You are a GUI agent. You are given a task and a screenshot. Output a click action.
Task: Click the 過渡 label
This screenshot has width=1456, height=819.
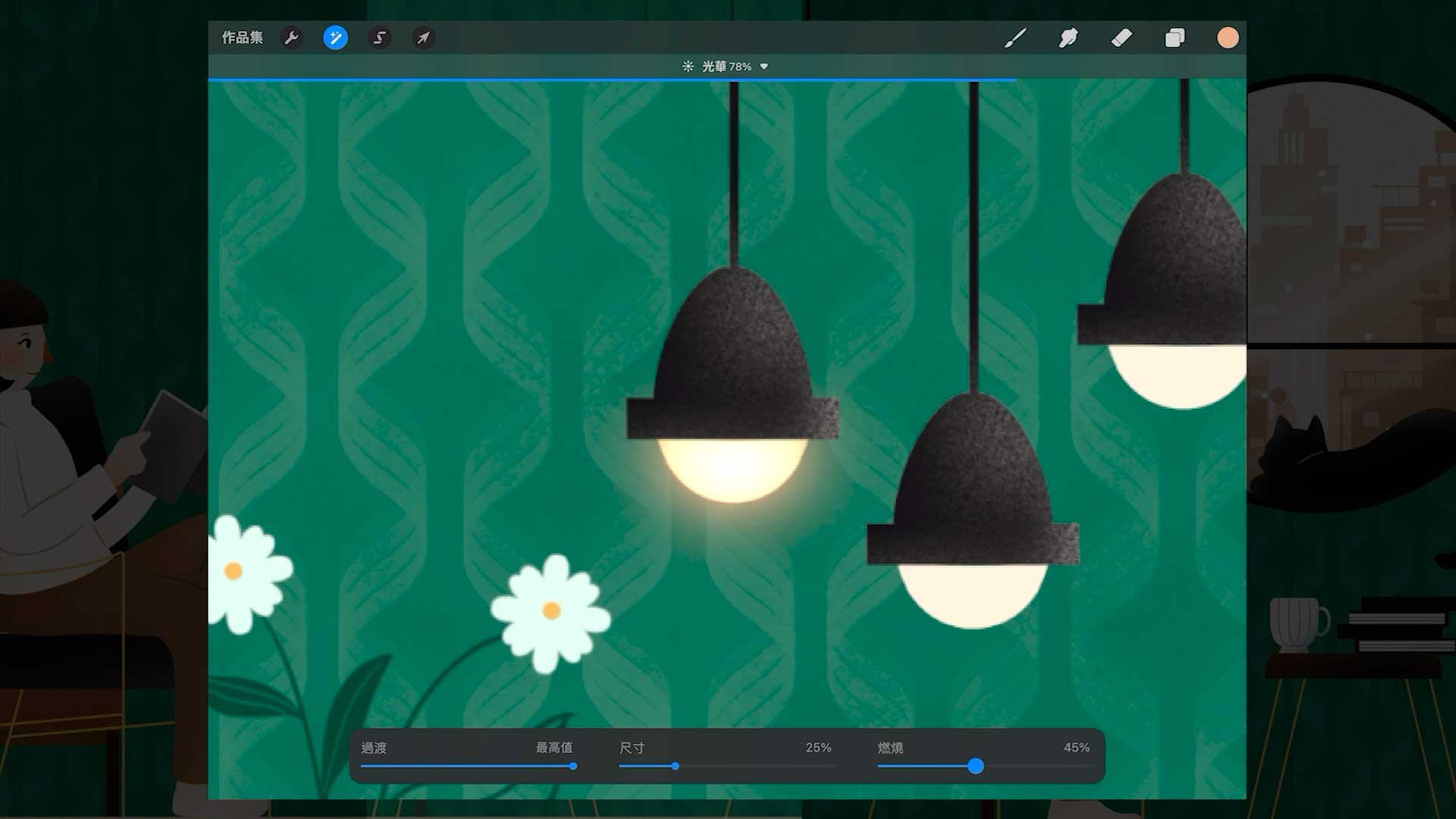pos(374,748)
